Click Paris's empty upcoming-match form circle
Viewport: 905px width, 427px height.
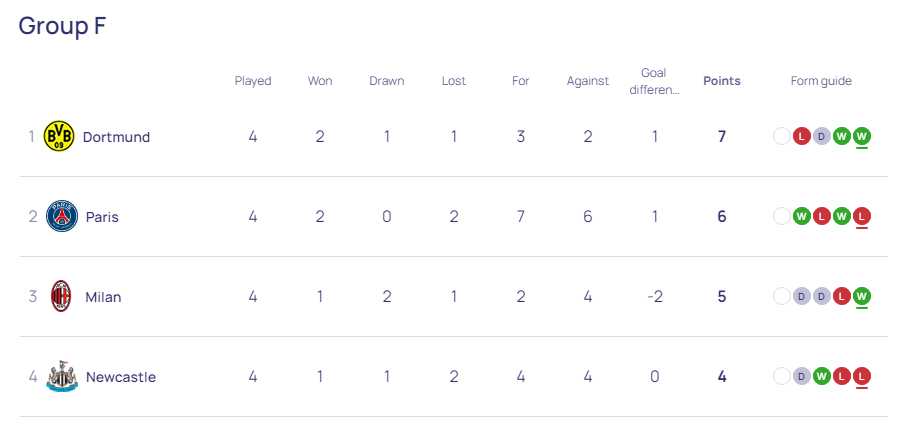coord(781,217)
